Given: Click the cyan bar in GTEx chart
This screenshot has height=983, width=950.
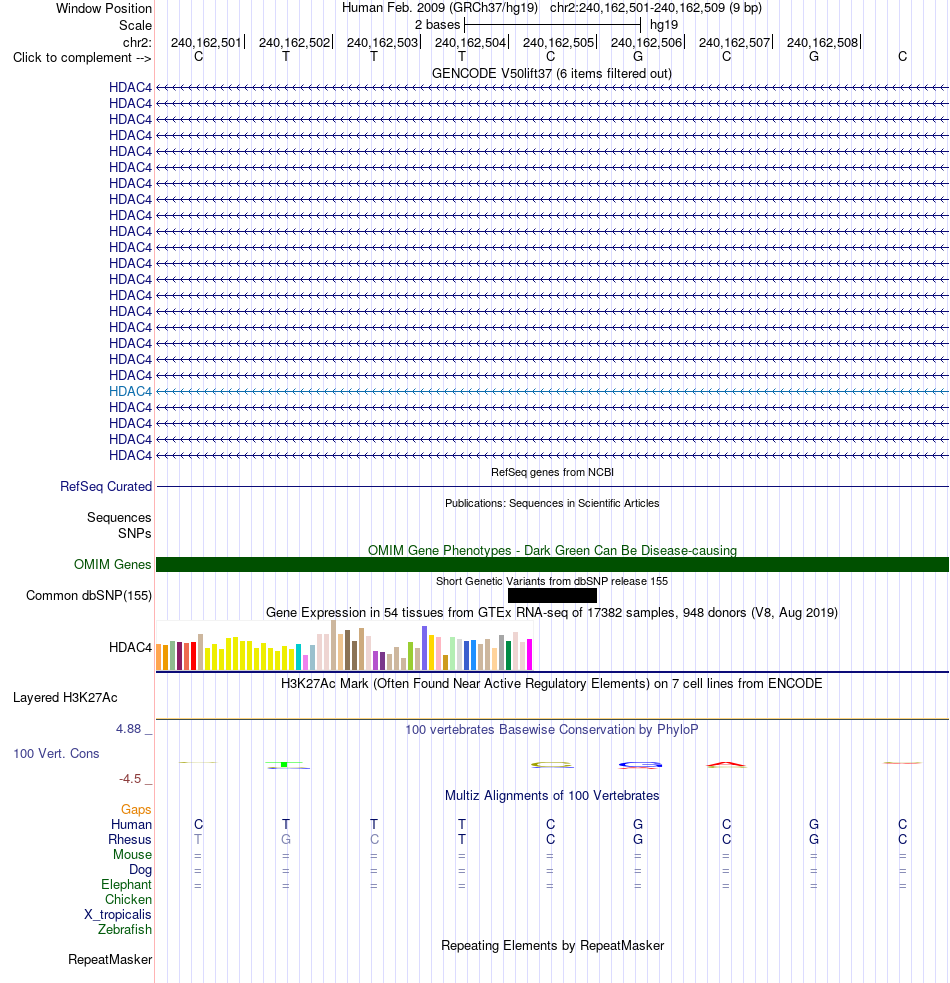Looking at the screenshot, I should click(x=298, y=657).
